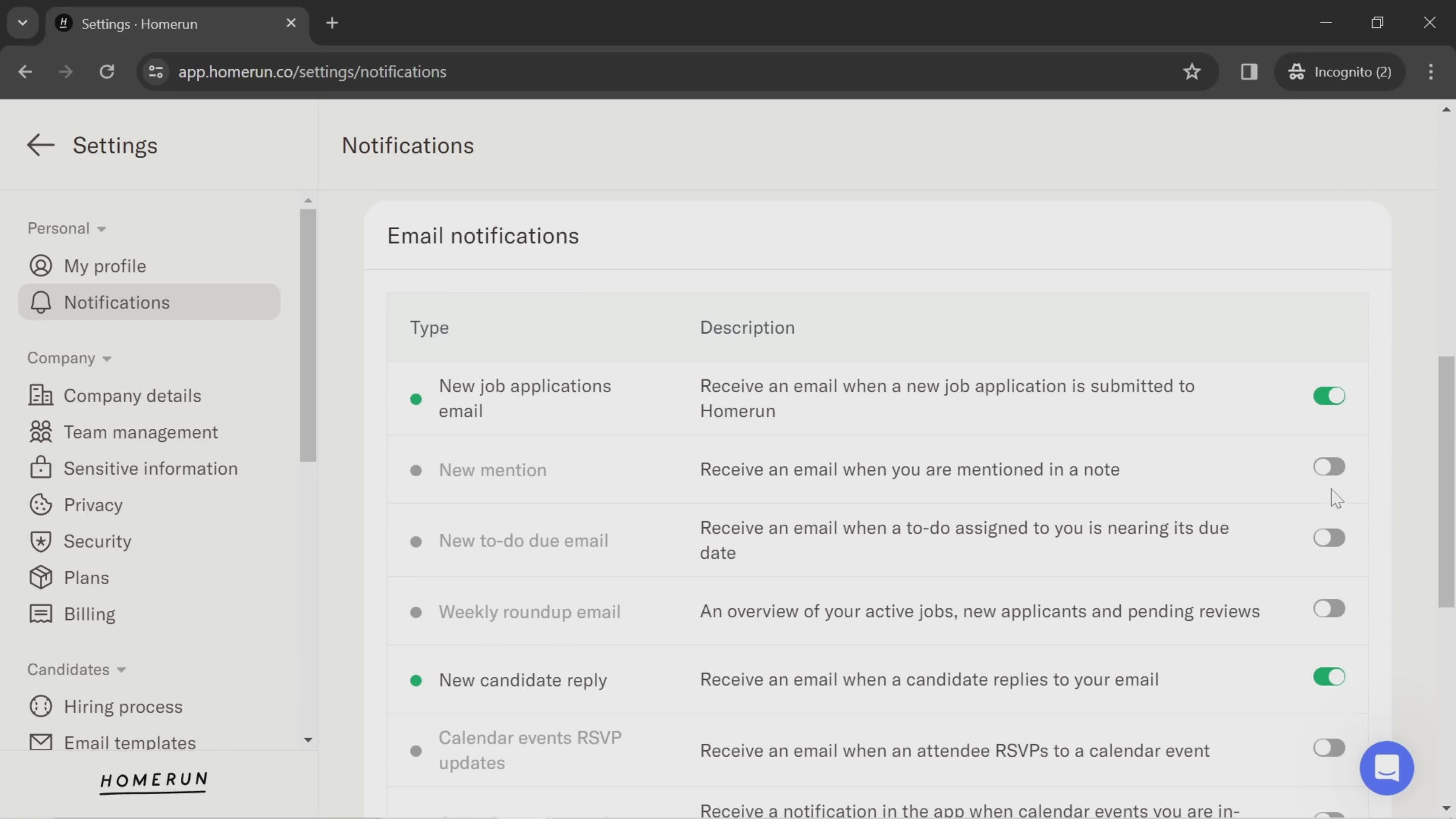Expand the Personal section dropdown
1456x819 pixels.
[65, 227]
